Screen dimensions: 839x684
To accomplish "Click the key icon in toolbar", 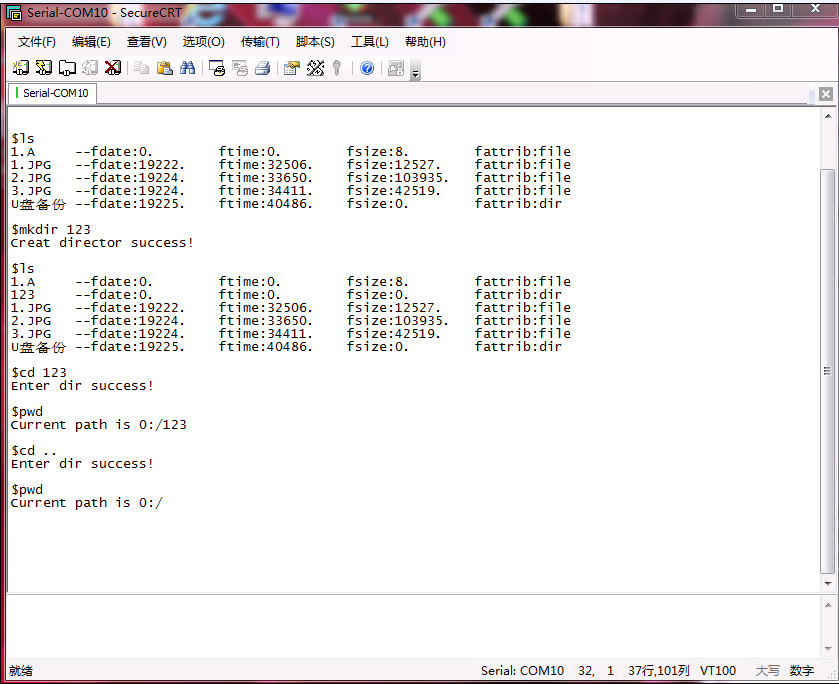I will click(x=337, y=68).
